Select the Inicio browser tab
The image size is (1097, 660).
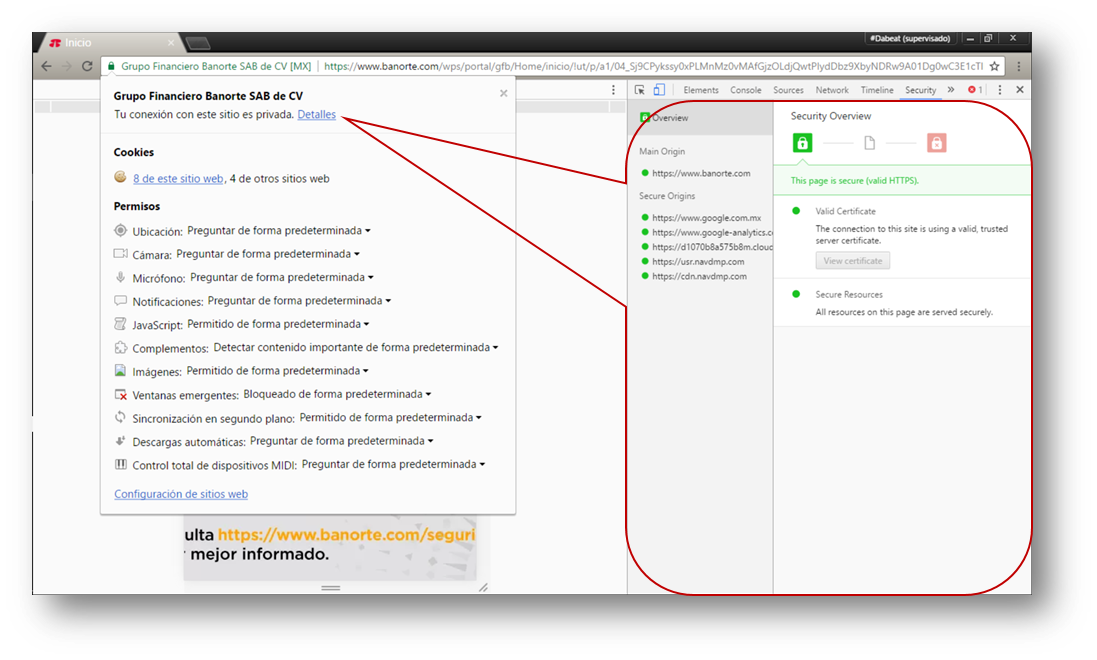tap(112, 43)
